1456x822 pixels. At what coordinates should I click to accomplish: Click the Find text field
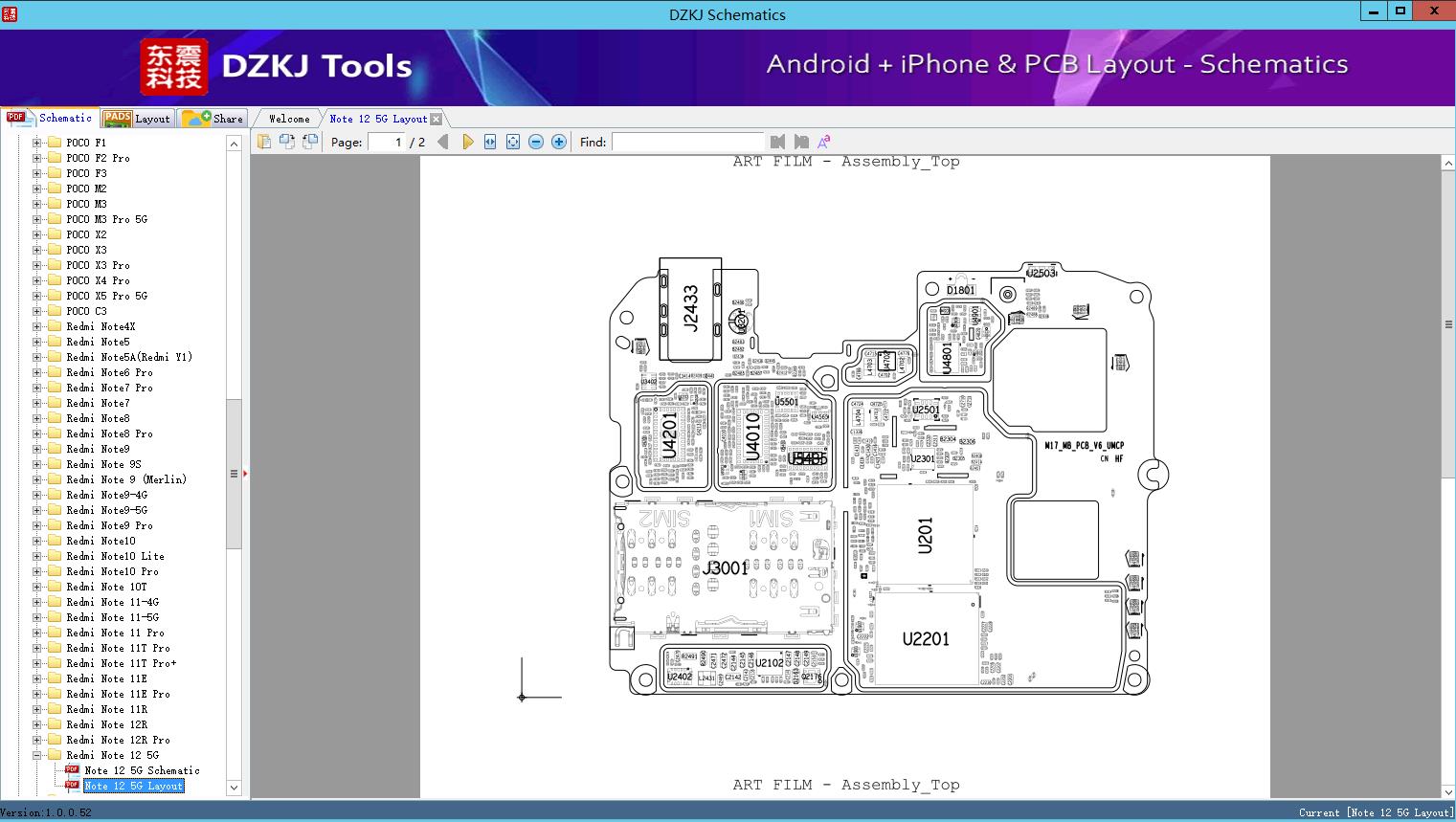[x=687, y=142]
